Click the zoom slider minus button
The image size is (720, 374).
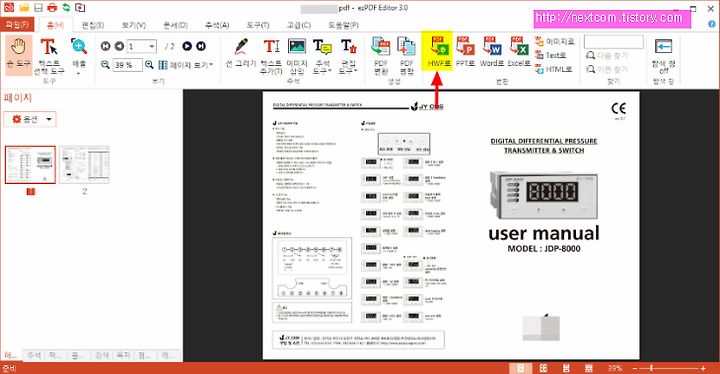[635, 368]
